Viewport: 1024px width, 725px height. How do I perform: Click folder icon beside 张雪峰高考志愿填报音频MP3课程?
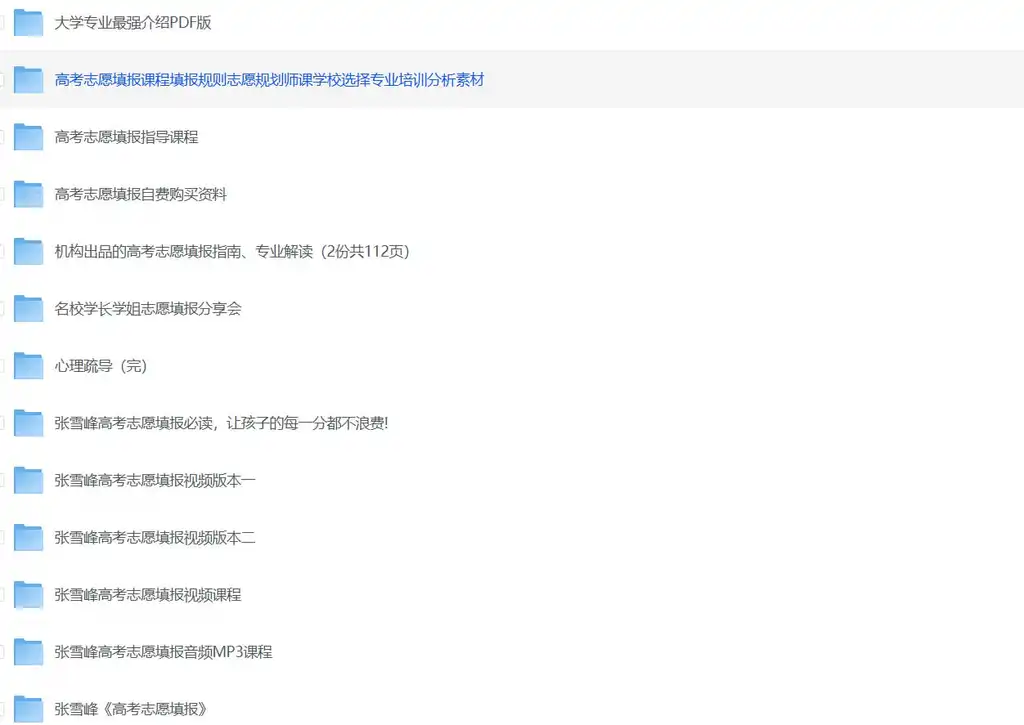29,652
